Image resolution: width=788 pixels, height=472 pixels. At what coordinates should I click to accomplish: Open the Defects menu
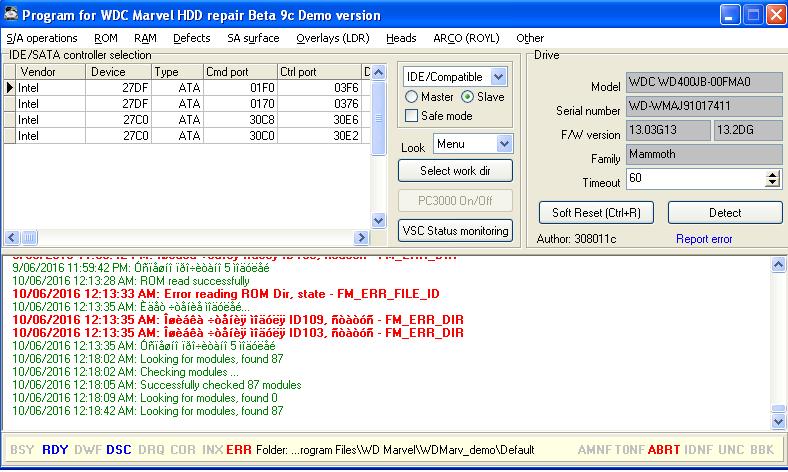[x=191, y=38]
